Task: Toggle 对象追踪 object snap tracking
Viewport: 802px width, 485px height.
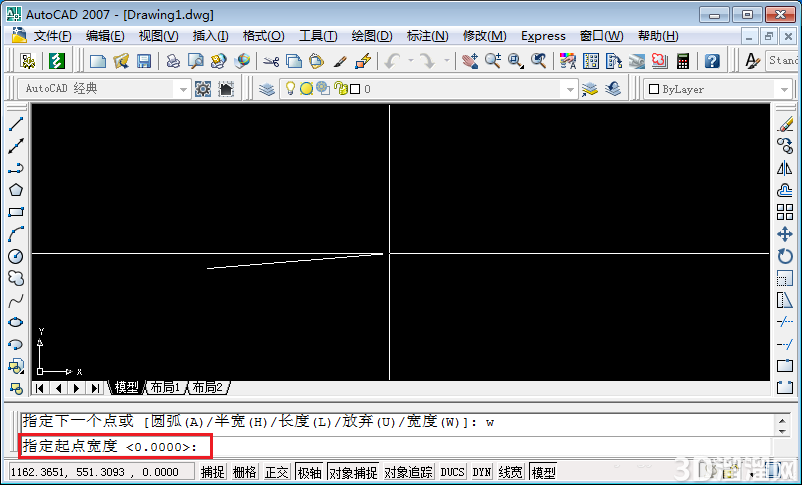Action: pyautogui.click(x=408, y=472)
